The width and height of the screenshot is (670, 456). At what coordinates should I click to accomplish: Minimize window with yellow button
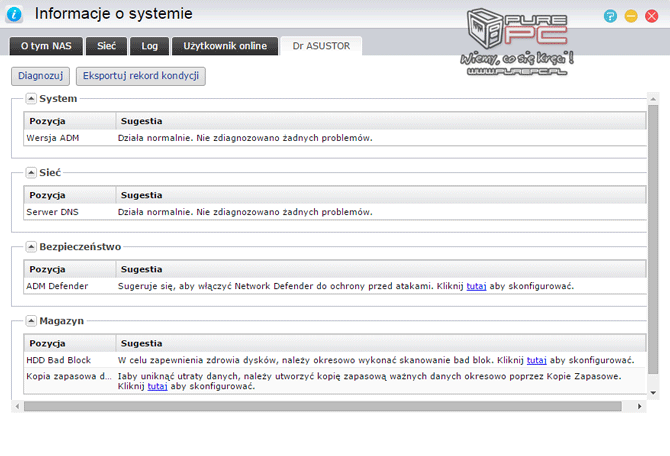click(x=631, y=16)
